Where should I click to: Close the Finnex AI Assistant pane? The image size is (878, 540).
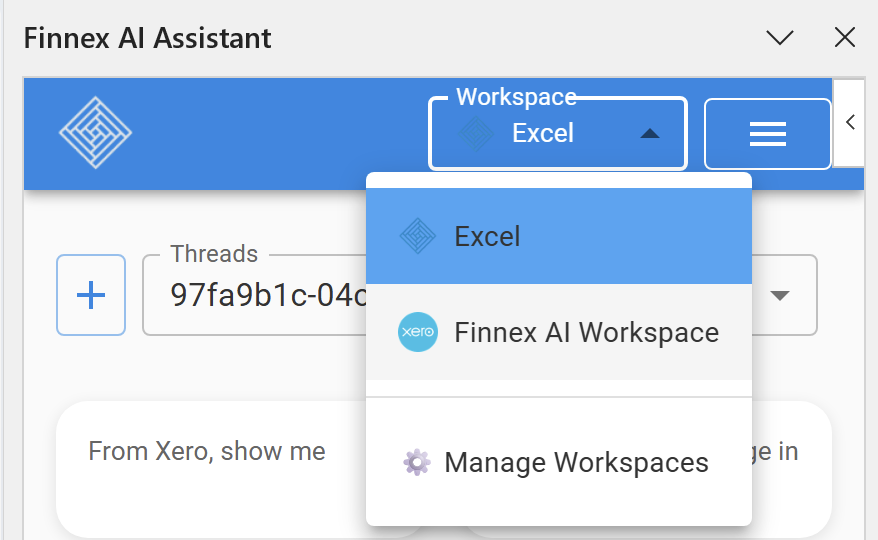(x=844, y=38)
